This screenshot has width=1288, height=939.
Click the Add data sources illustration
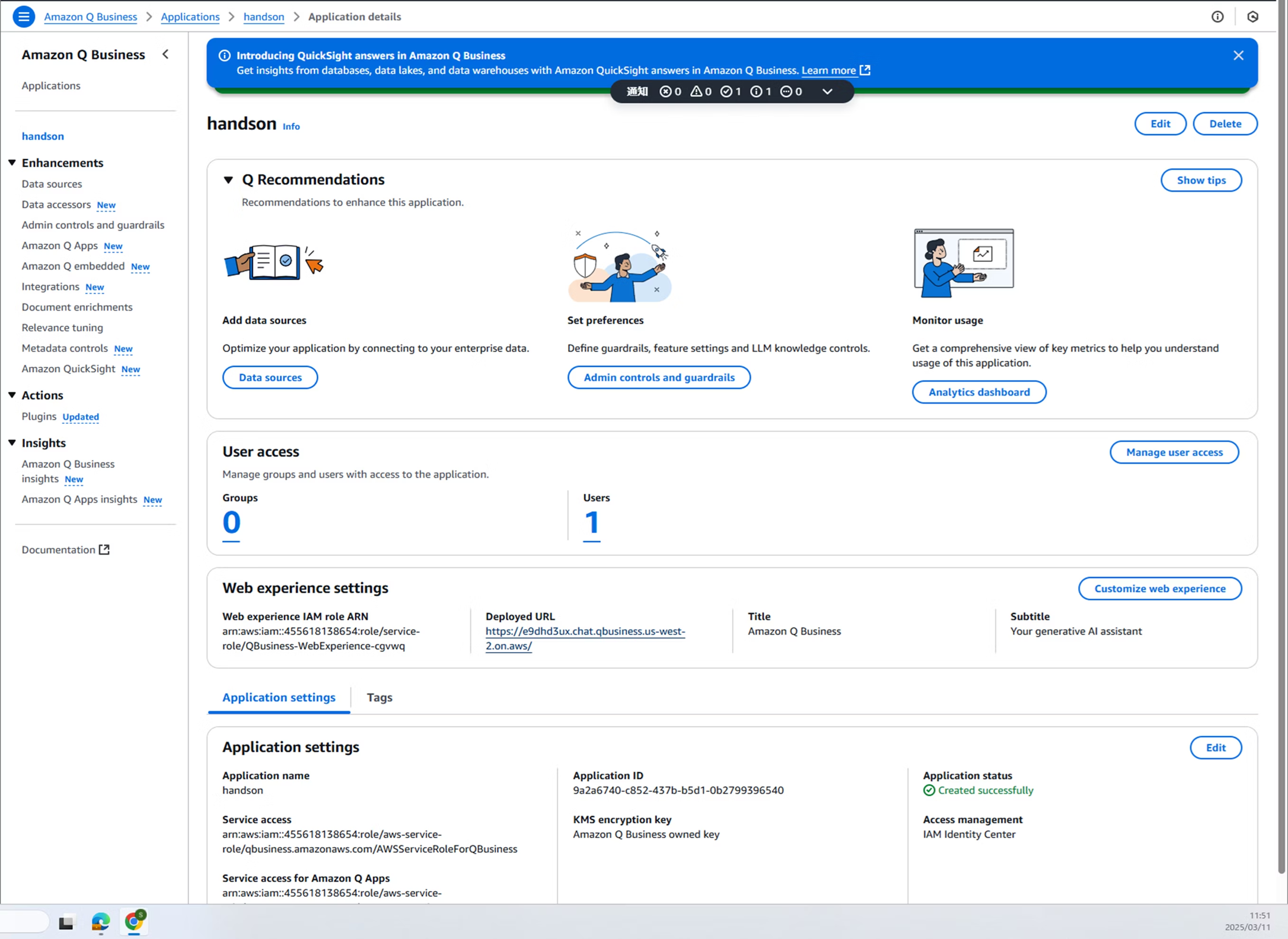pyautogui.click(x=273, y=263)
